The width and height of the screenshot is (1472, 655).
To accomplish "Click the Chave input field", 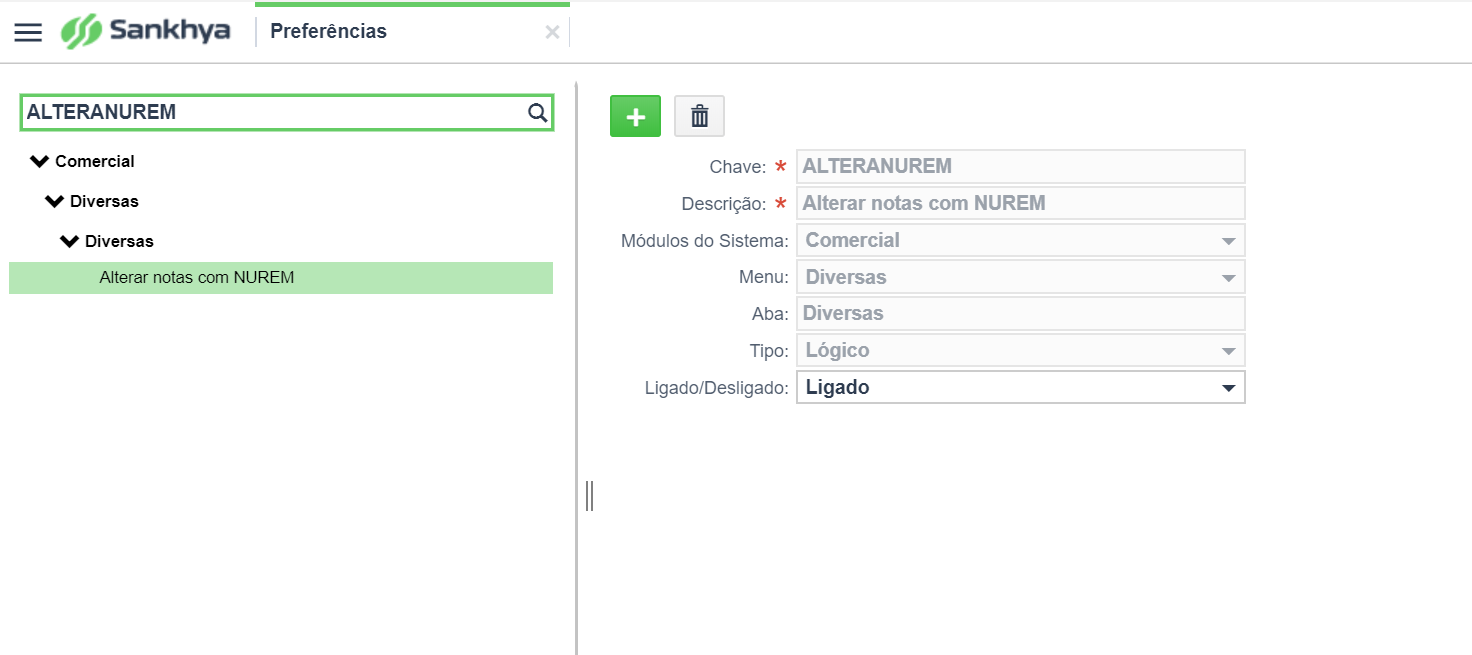I will tap(1021, 166).
